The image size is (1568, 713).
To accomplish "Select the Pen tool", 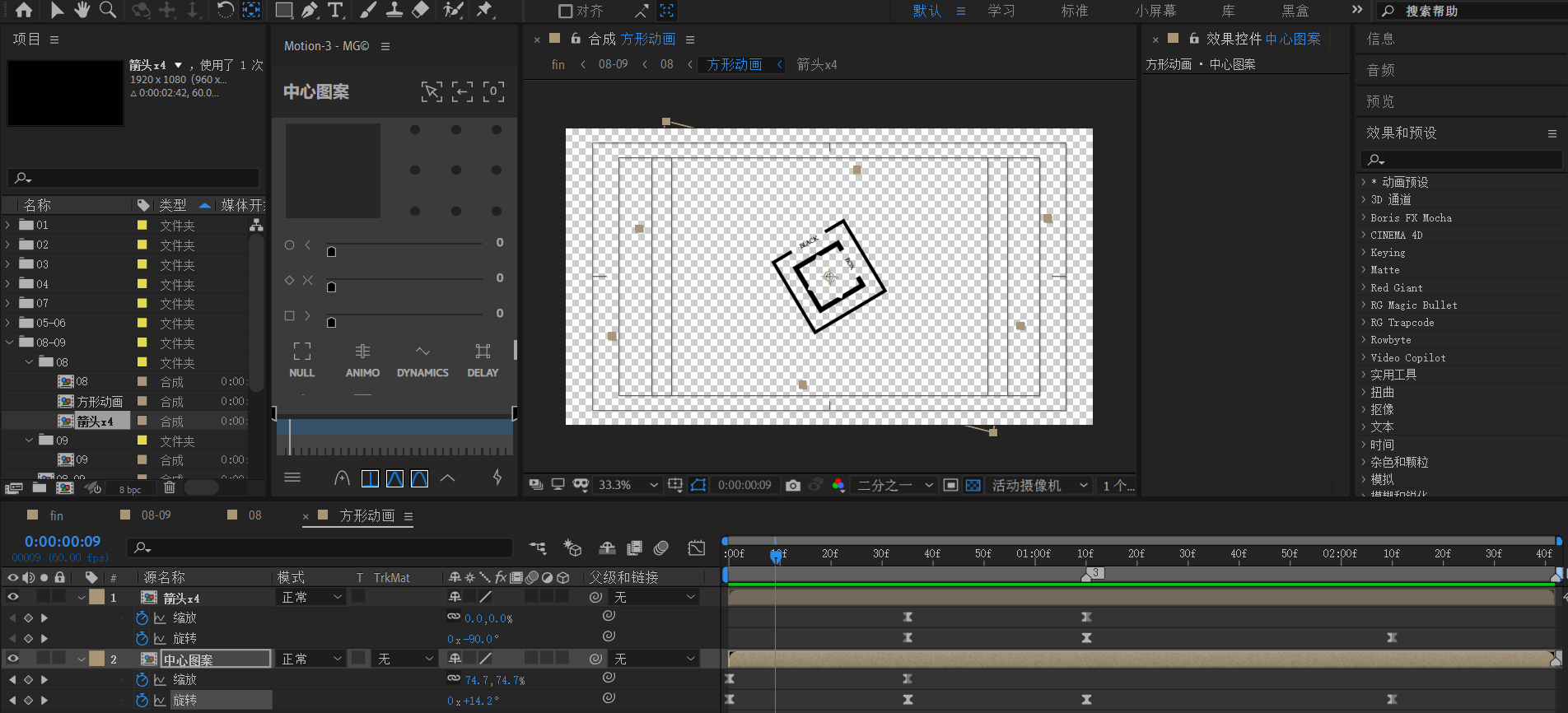I will pos(310,10).
